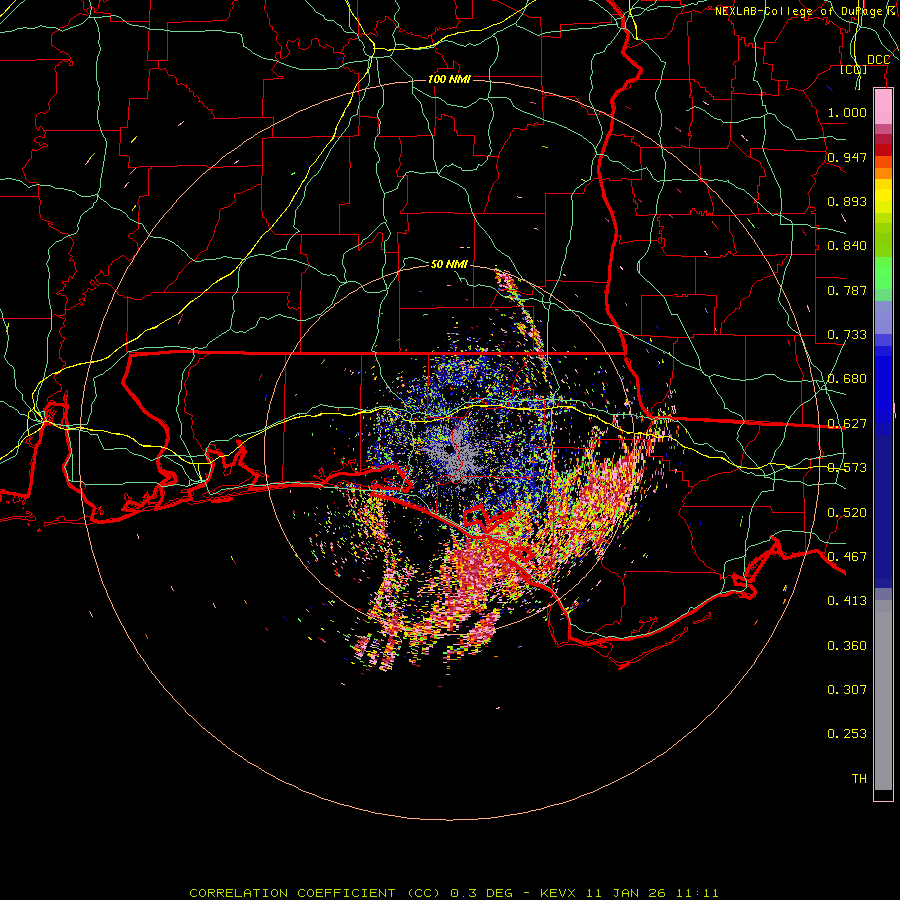
Task: Click the black radar site dot at center
Action: [448, 449]
